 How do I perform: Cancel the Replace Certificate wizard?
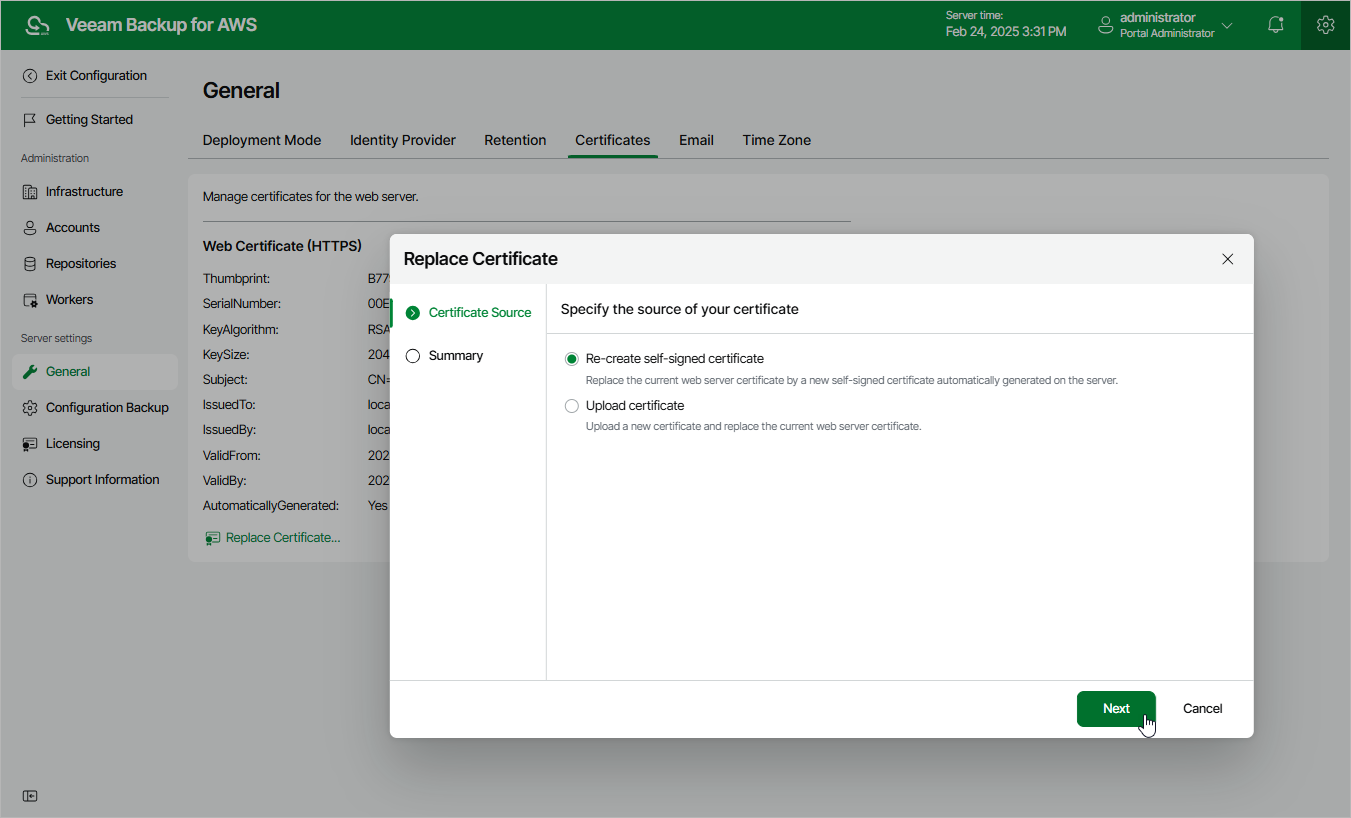pyautogui.click(x=1203, y=709)
